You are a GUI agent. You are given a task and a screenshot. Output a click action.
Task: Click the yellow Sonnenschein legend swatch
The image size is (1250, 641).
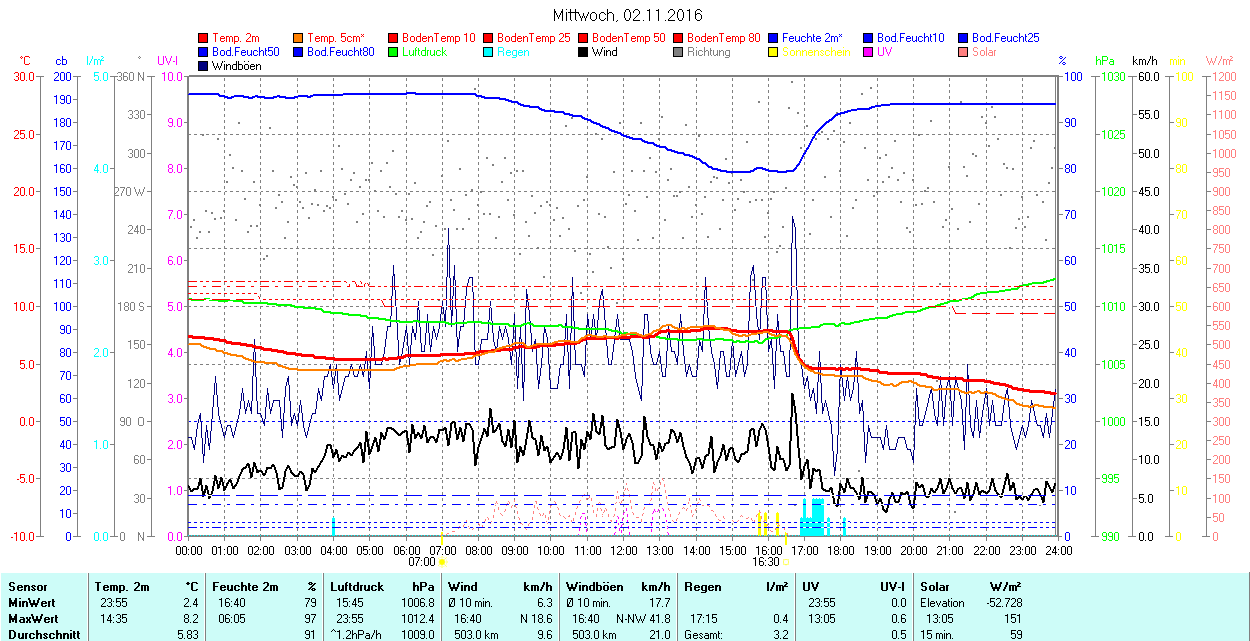[774, 52]
